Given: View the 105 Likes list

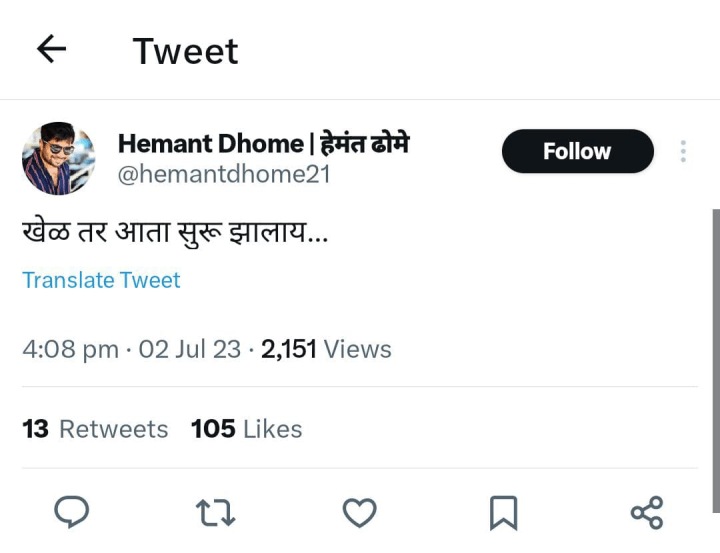Looking at the screenshot, I should coord(247,429).
